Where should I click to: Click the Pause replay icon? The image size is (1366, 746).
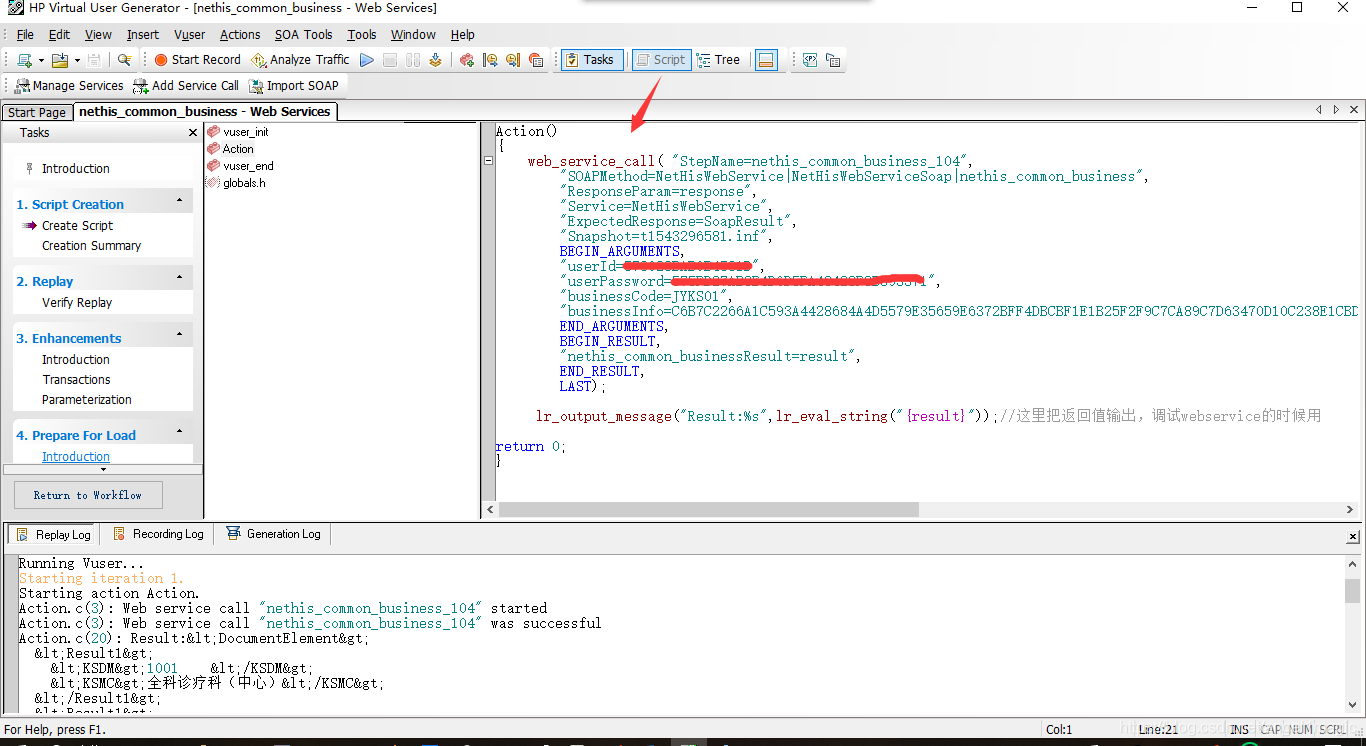coord(413,60)
